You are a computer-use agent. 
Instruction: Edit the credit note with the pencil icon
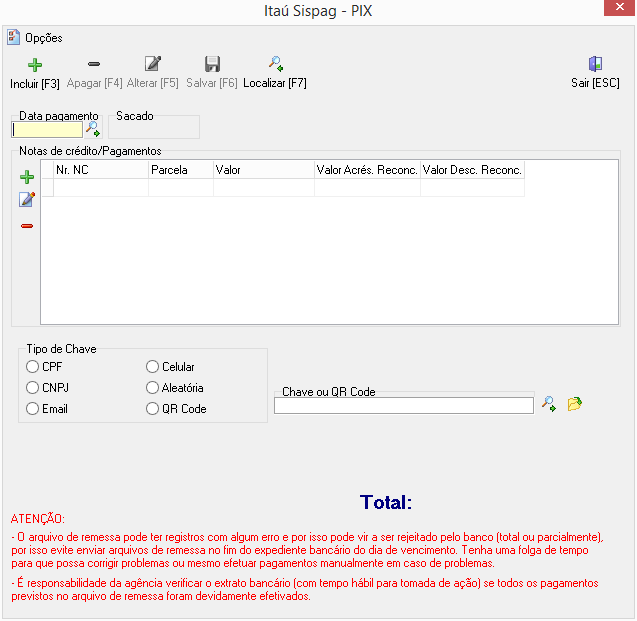coord(27,199)
